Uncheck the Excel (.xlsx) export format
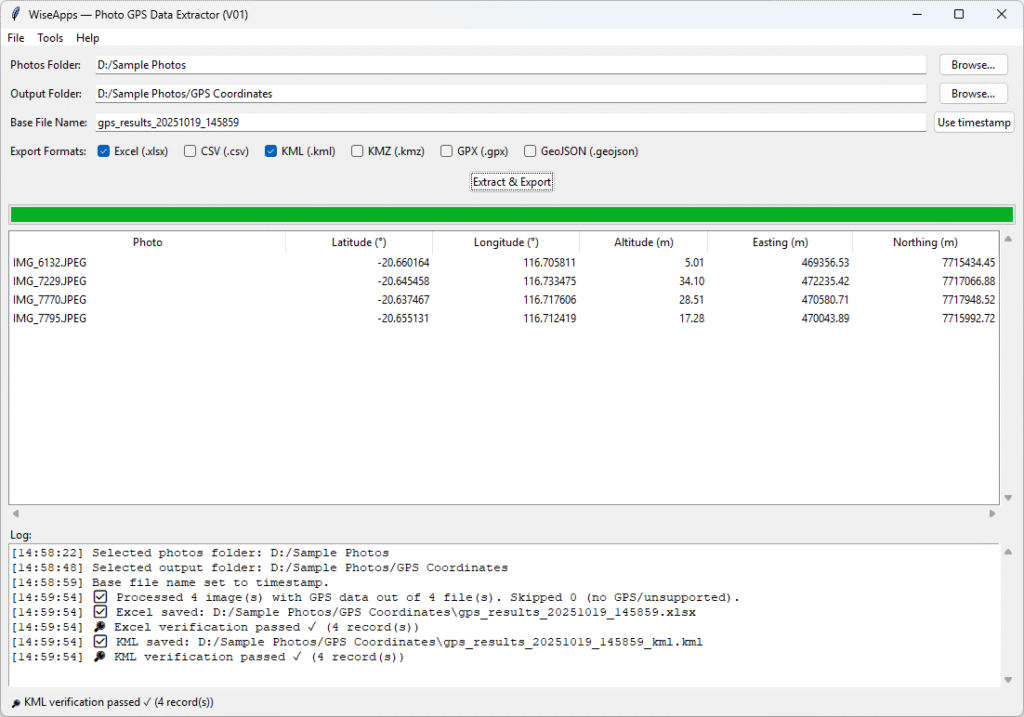1024x717 pixels. click(104, 152)
